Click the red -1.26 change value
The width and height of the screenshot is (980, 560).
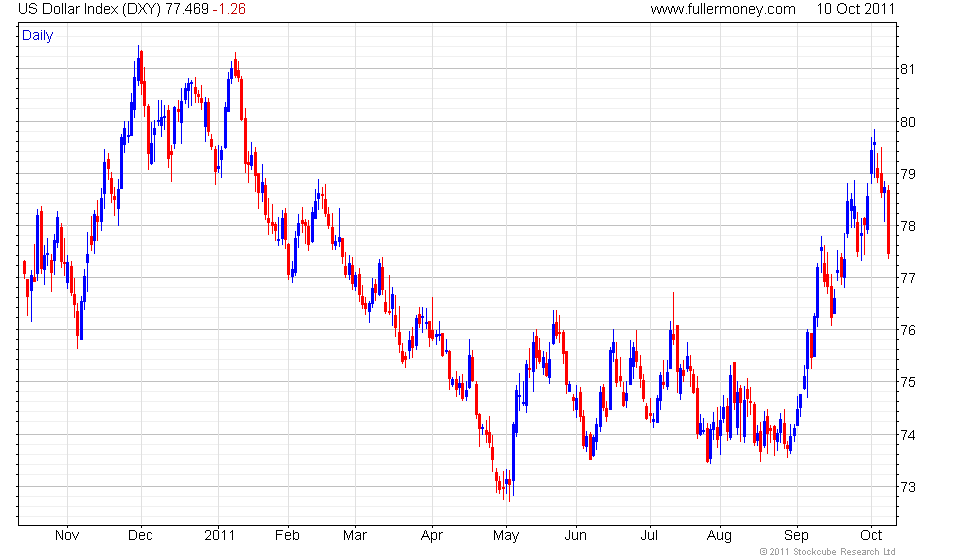pos(229,9)
